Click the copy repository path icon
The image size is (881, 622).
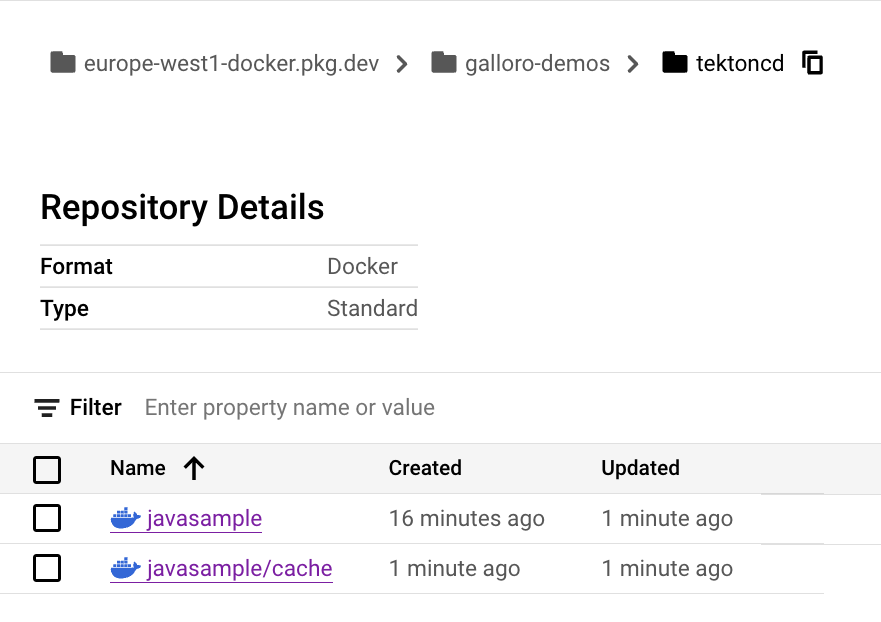coord(813,63)
